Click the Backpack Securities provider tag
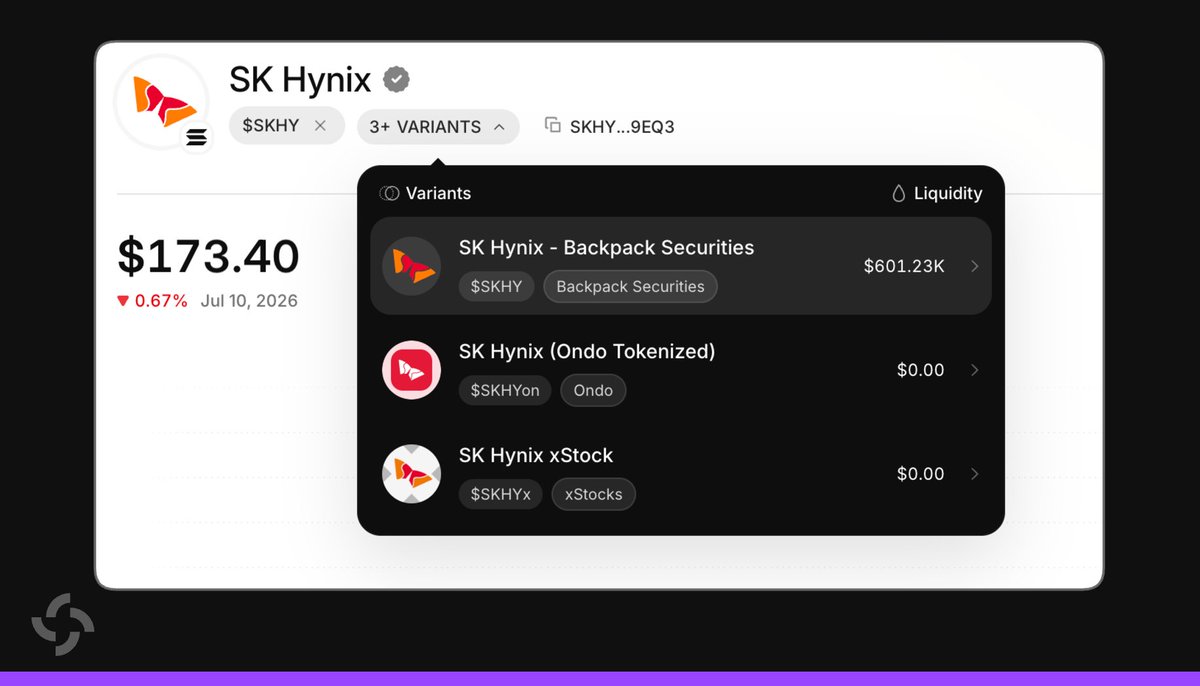Image resolution: width=1200 pixels, height=686 pixels. [630, 286]
